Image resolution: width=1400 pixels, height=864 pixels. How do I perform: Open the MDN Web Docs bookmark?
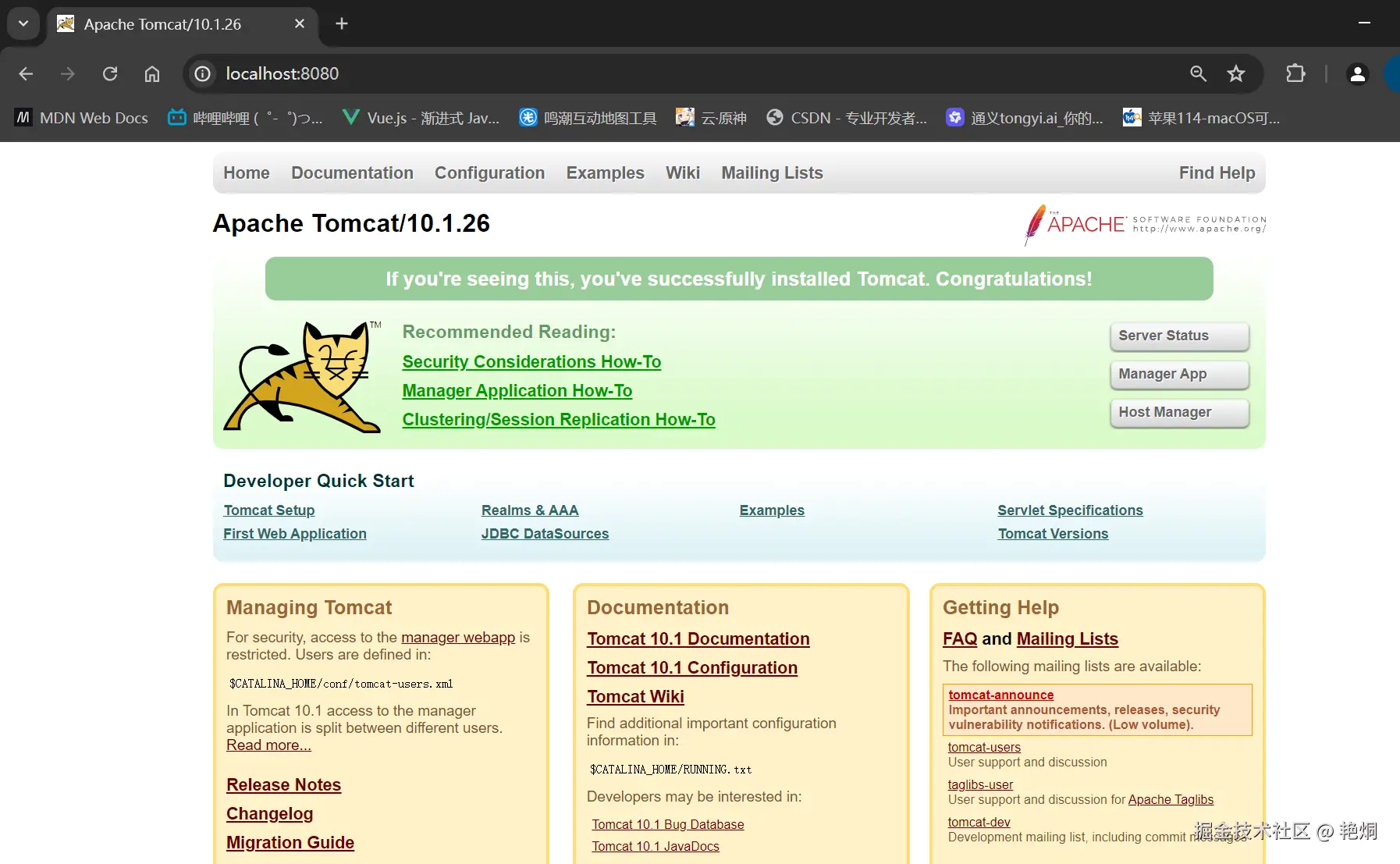pyautogui.click(x=81, y=118)
